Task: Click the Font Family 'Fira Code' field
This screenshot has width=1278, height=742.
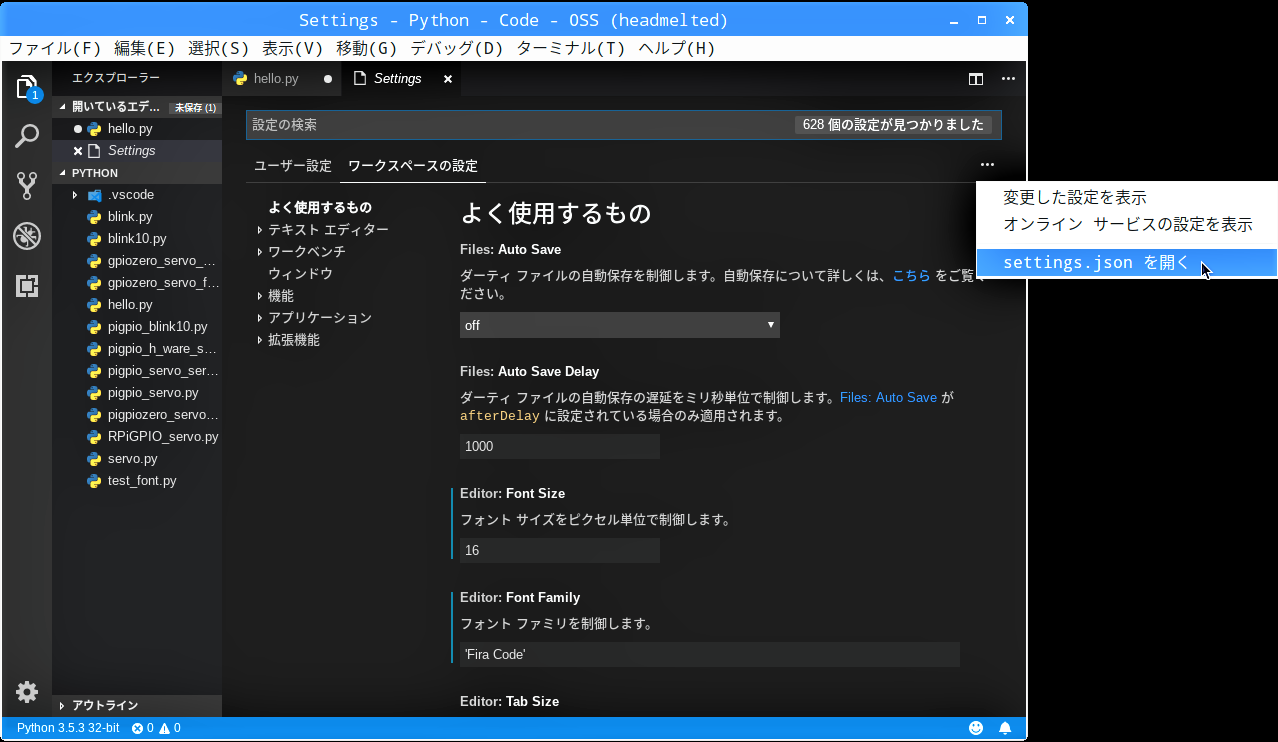Action: point(709,655)
